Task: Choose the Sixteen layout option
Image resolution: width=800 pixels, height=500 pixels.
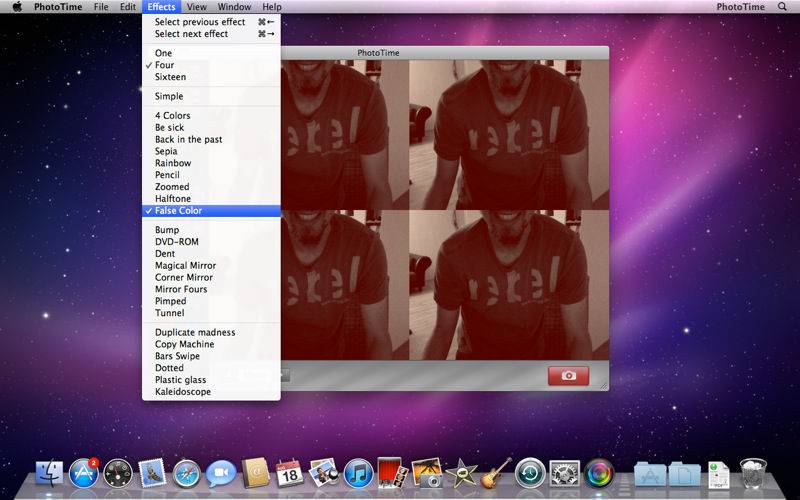Action: (x=170, y=77)
